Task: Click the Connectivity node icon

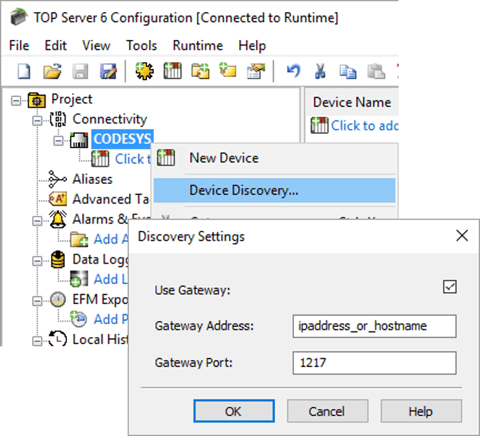Action: point(58,119)
